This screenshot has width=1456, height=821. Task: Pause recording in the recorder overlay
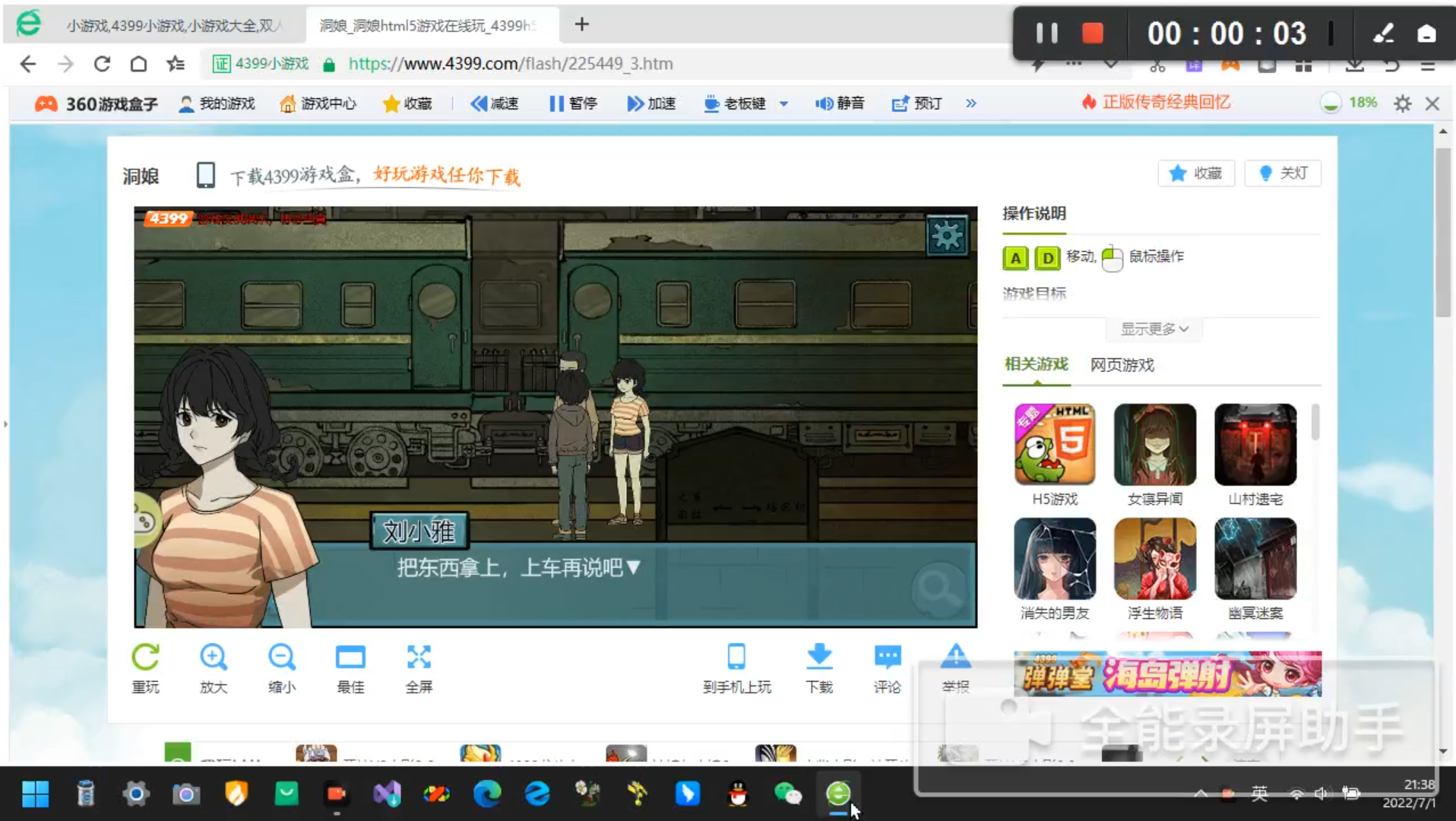(x=1047, y=33)
